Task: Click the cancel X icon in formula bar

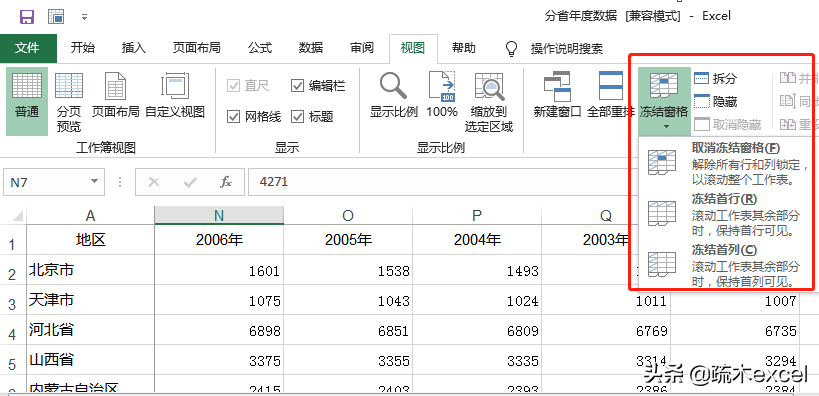Action: coord(154,182)
